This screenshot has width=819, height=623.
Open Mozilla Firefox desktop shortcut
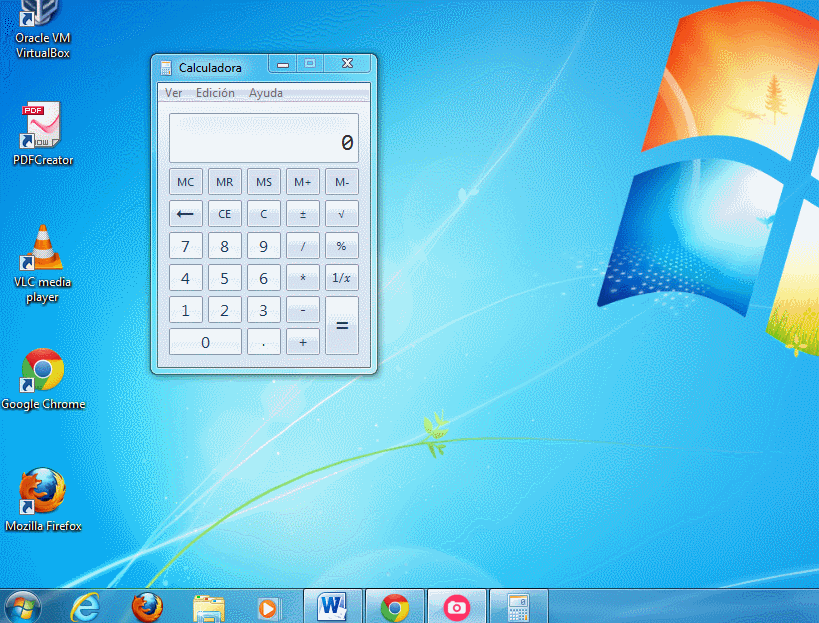click(x=43, y=500)
